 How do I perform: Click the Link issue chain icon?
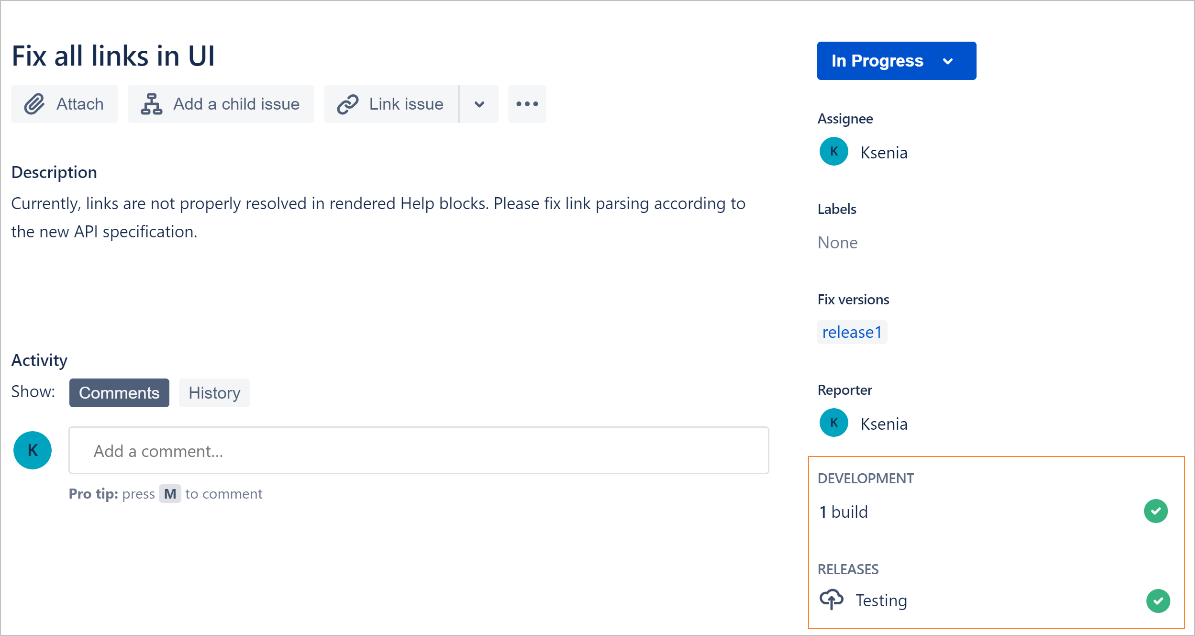[x=348, y=103]
